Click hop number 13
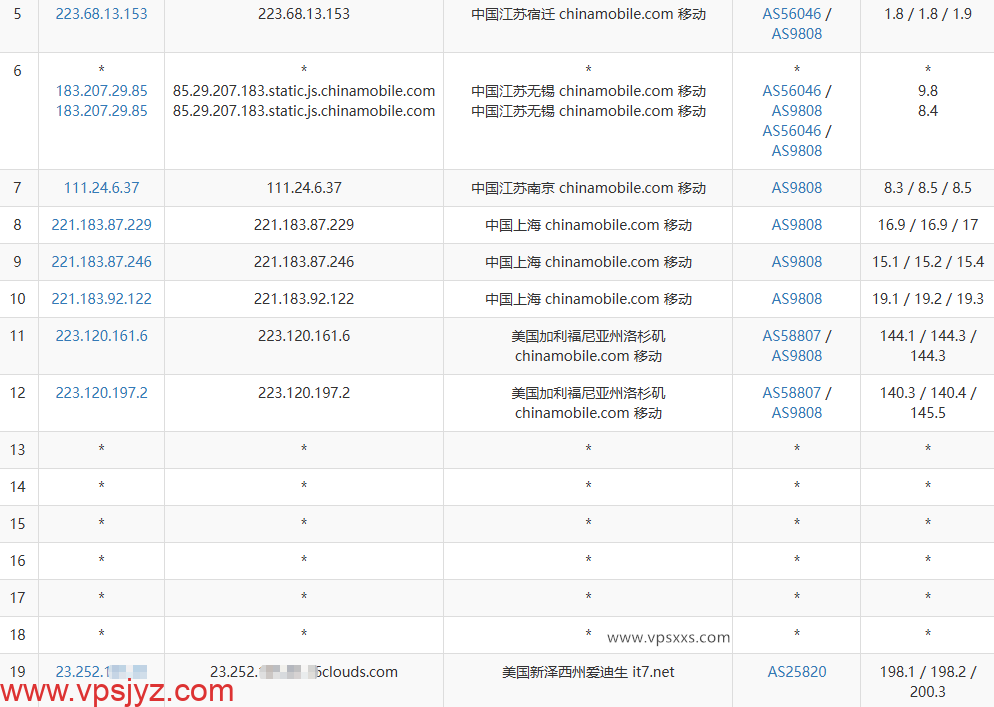994x707 pixels. click(18, 450)
